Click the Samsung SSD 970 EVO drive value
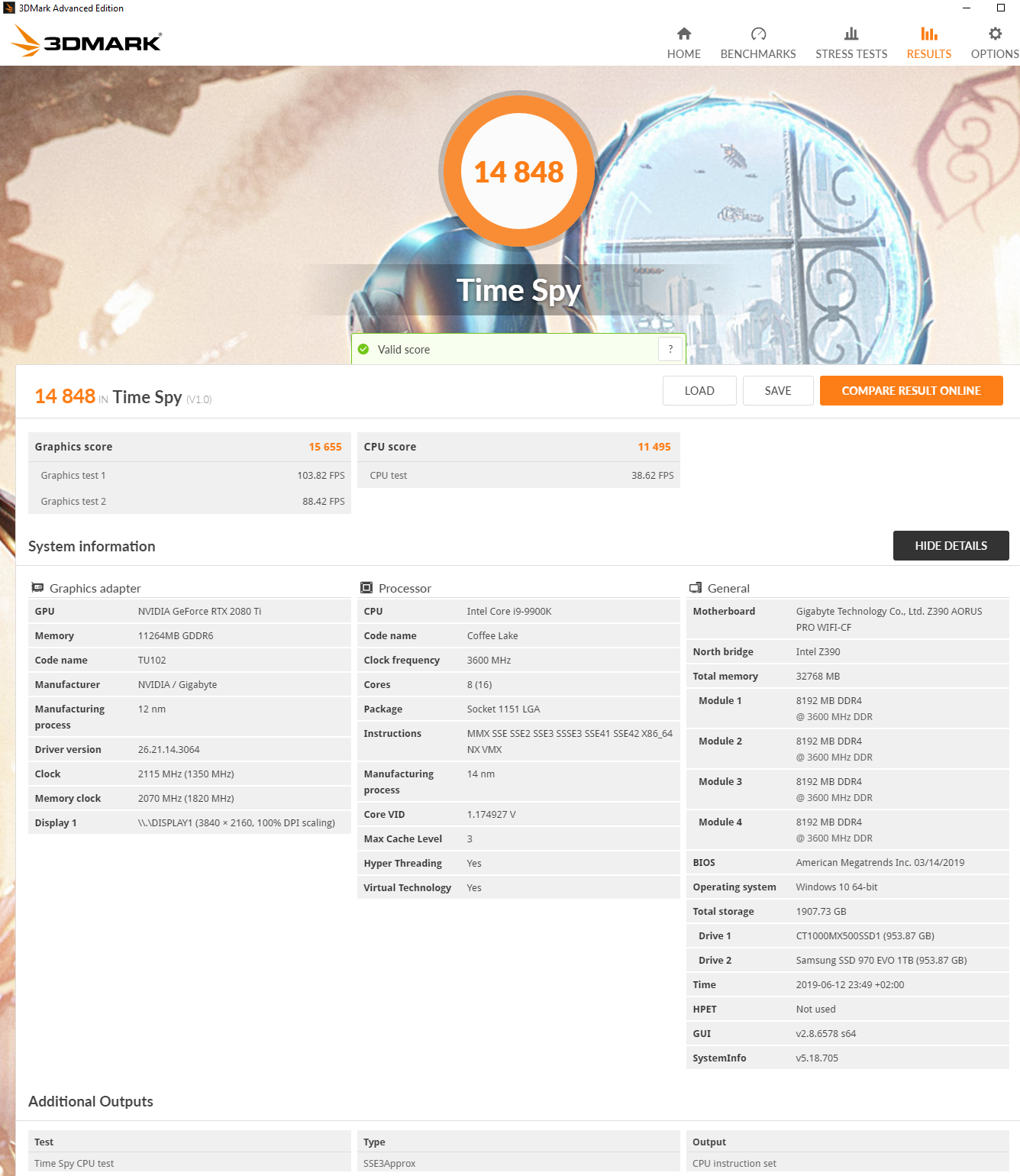The image size is (1020, 1176). click(881, 960)
